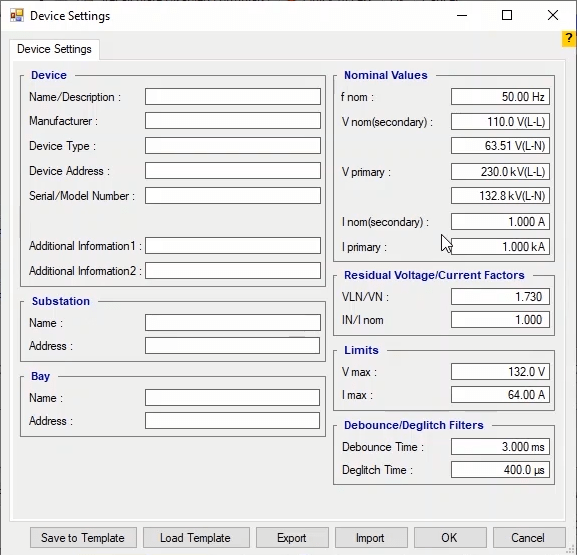Edit the I primary 1.000 kA field

500,246
